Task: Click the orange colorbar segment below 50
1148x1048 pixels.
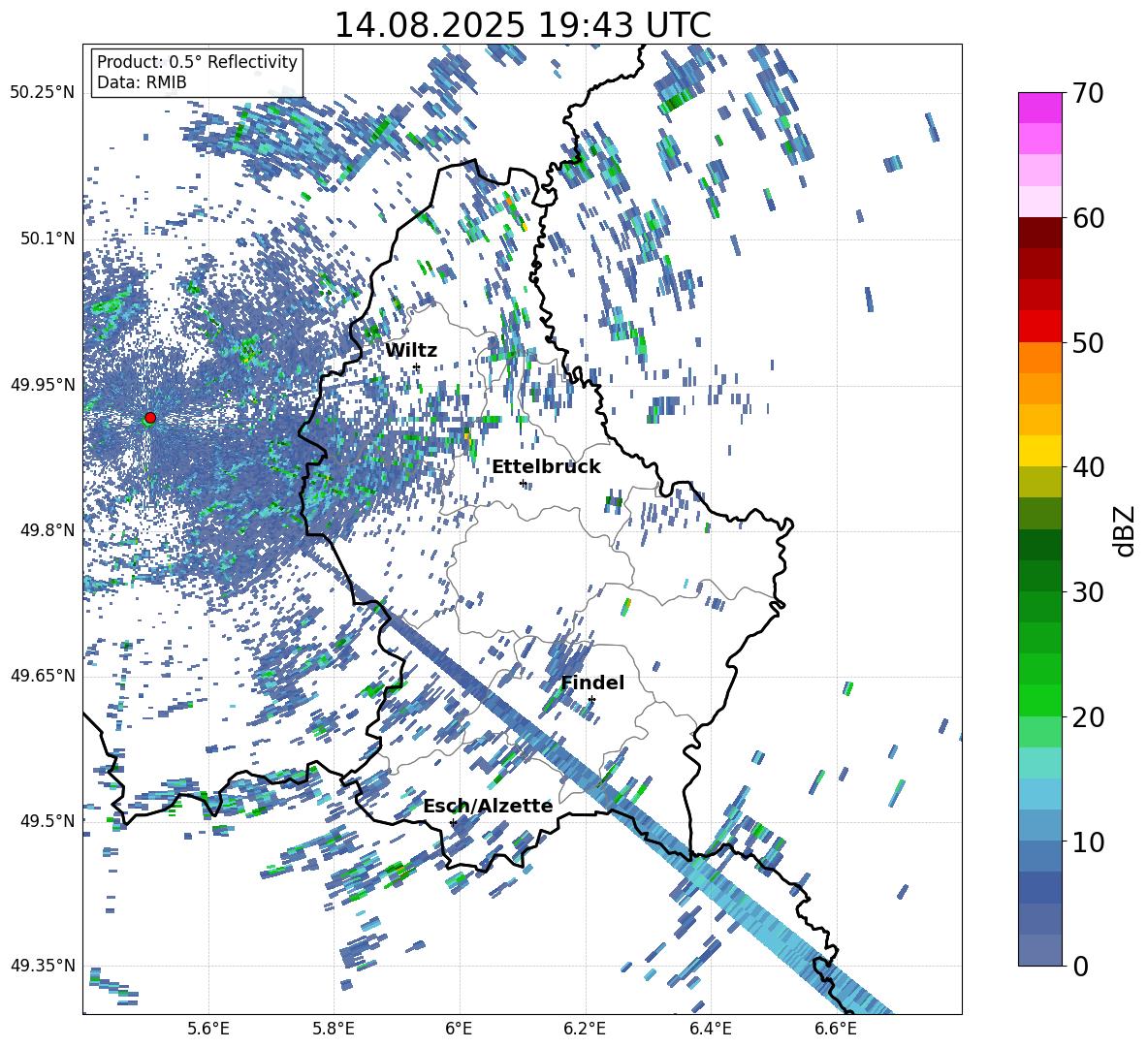Action: 1039,358
